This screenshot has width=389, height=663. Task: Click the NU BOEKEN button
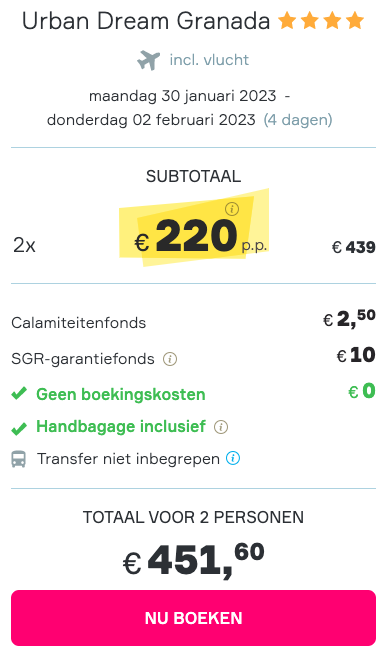[x=193, y=618]
